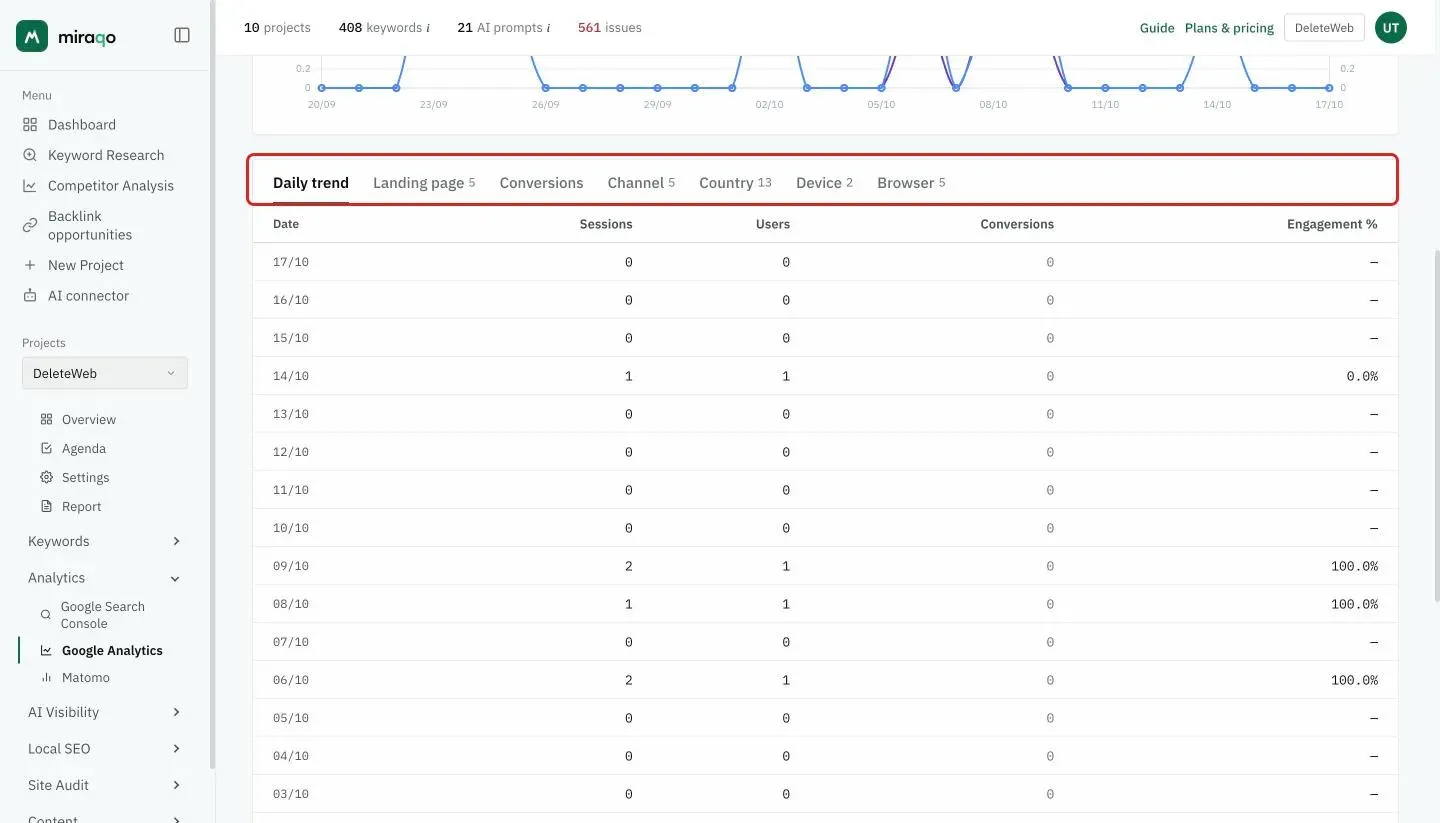Select the Daily trend tab
This screenshot has width=1440, height=823.
(x=311, y=183)
